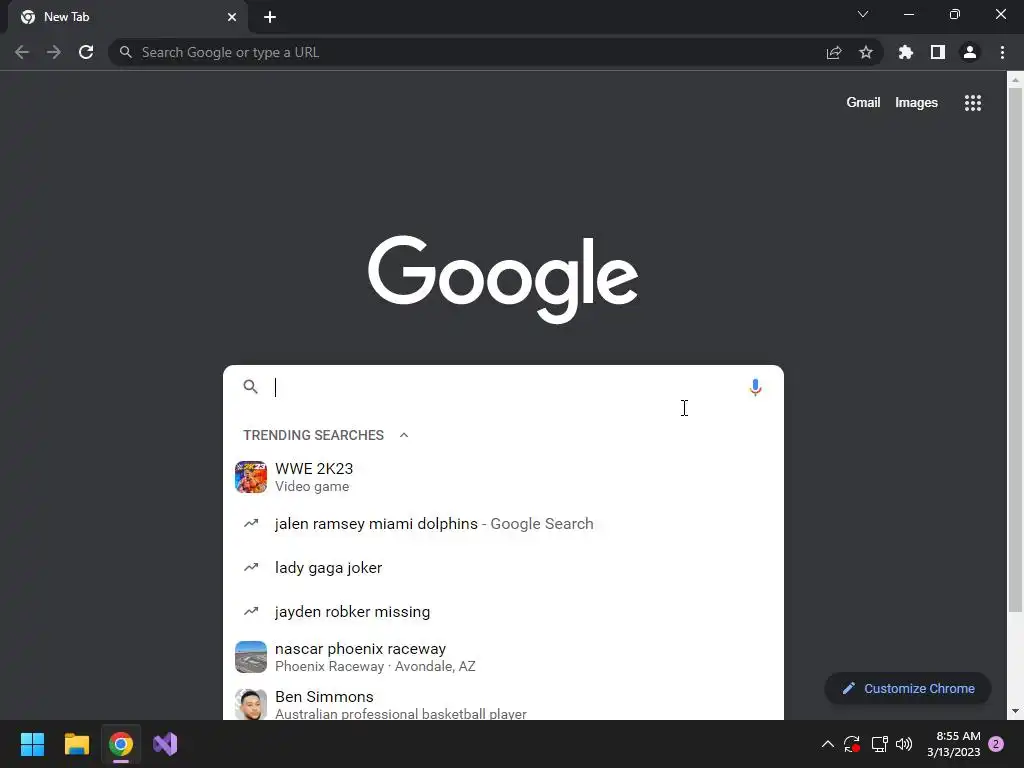Viewport: 1024px width, 768px height.
Task: Click the Chrome taskbar icon
Action: (121, 744)
